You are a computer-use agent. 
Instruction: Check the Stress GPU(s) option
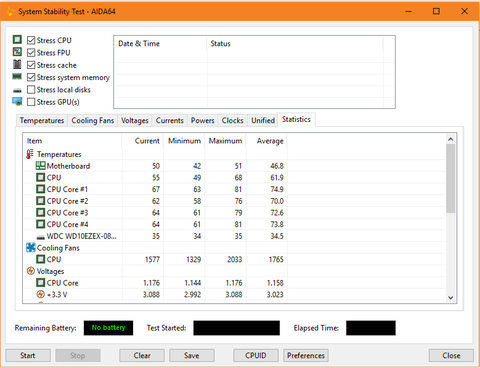(31, 102)
